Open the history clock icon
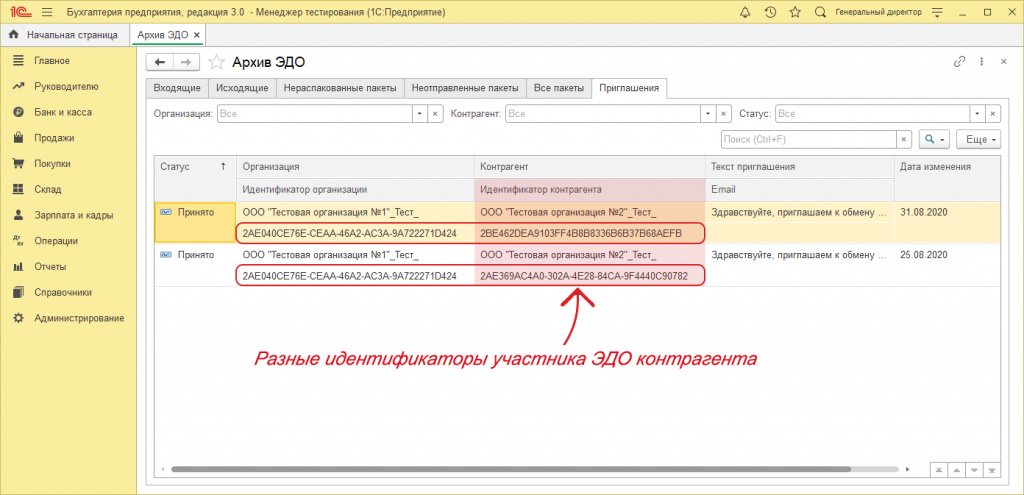Image resolution: width=1024 pixels, height=495 pixels. click(770, 12)
